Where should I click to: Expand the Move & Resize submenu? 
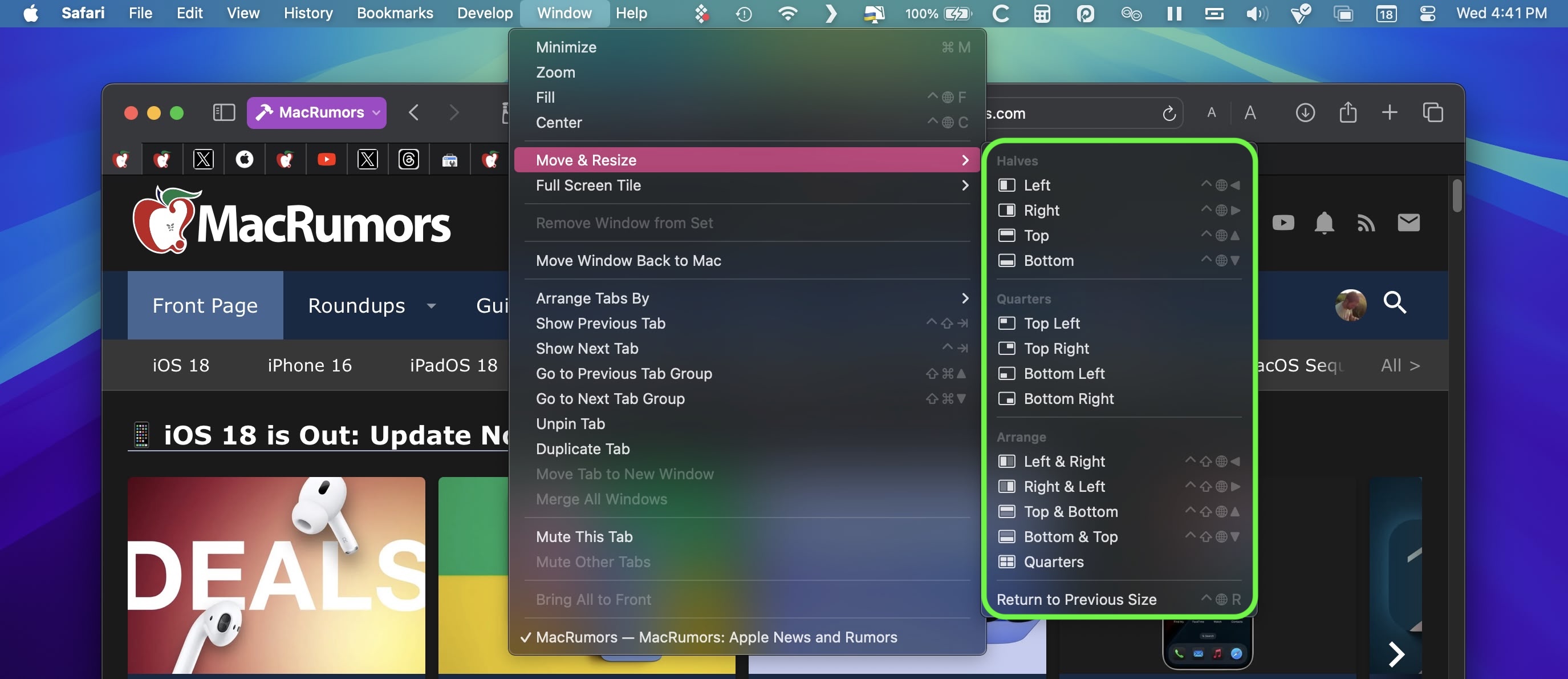[x=747, y=160]
